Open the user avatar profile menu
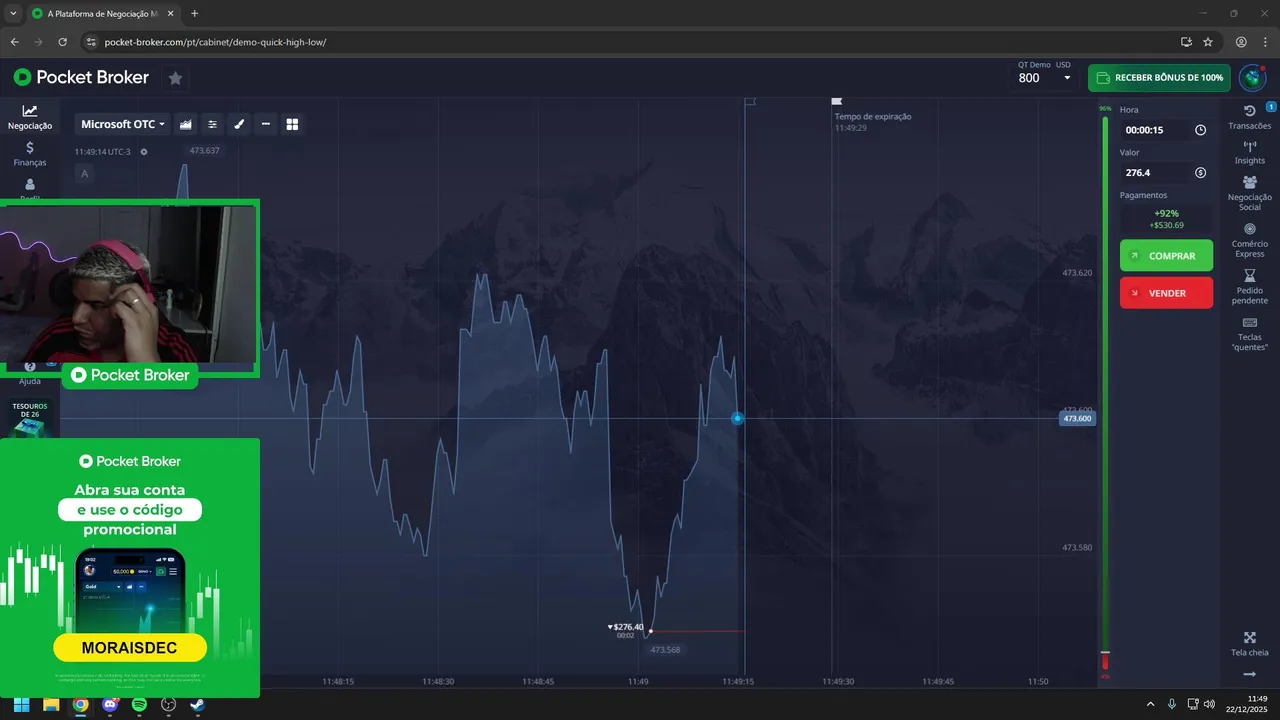The height and width of the screenshot is (720, 1280). pos(1252,78)
